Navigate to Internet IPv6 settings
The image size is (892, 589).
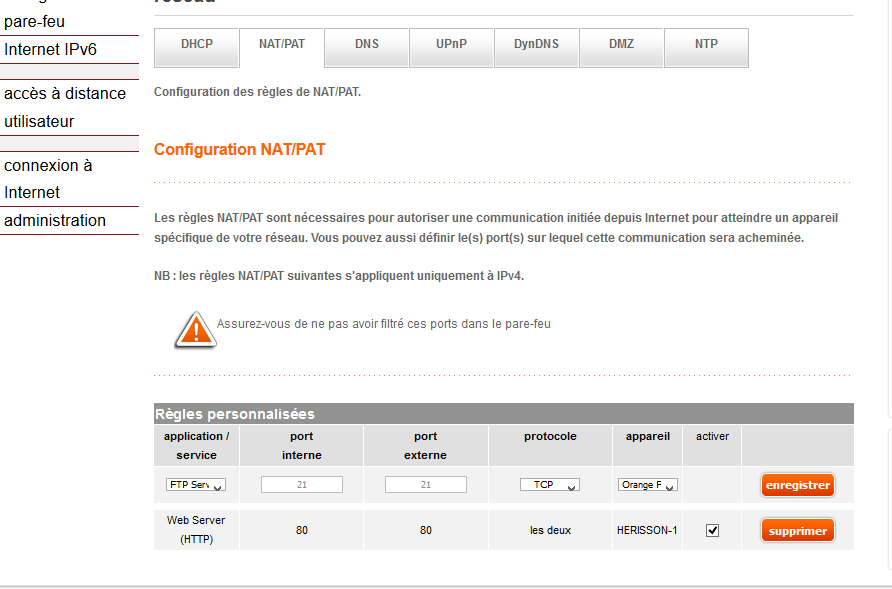(47, 48)
